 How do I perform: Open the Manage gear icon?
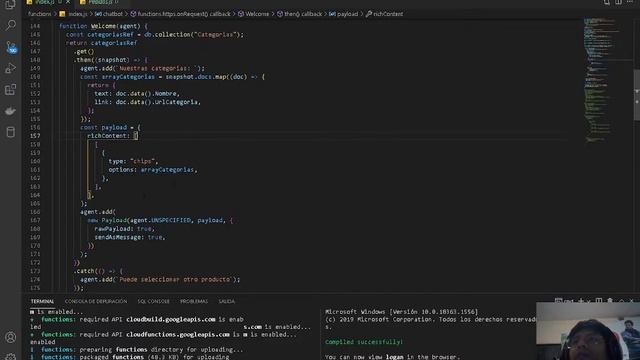tap(10, 357)
